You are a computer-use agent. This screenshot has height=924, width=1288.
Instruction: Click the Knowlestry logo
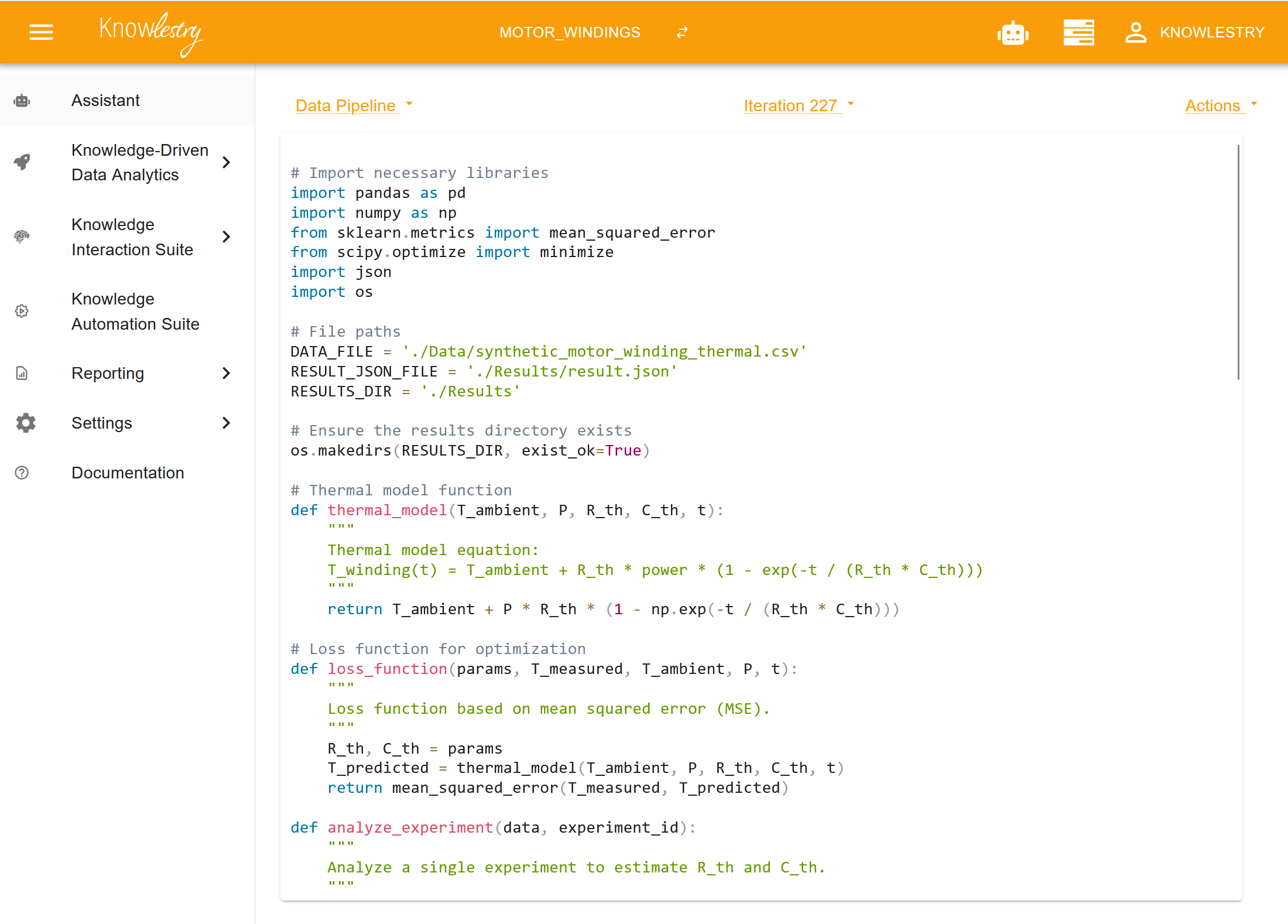pos(150,33)
